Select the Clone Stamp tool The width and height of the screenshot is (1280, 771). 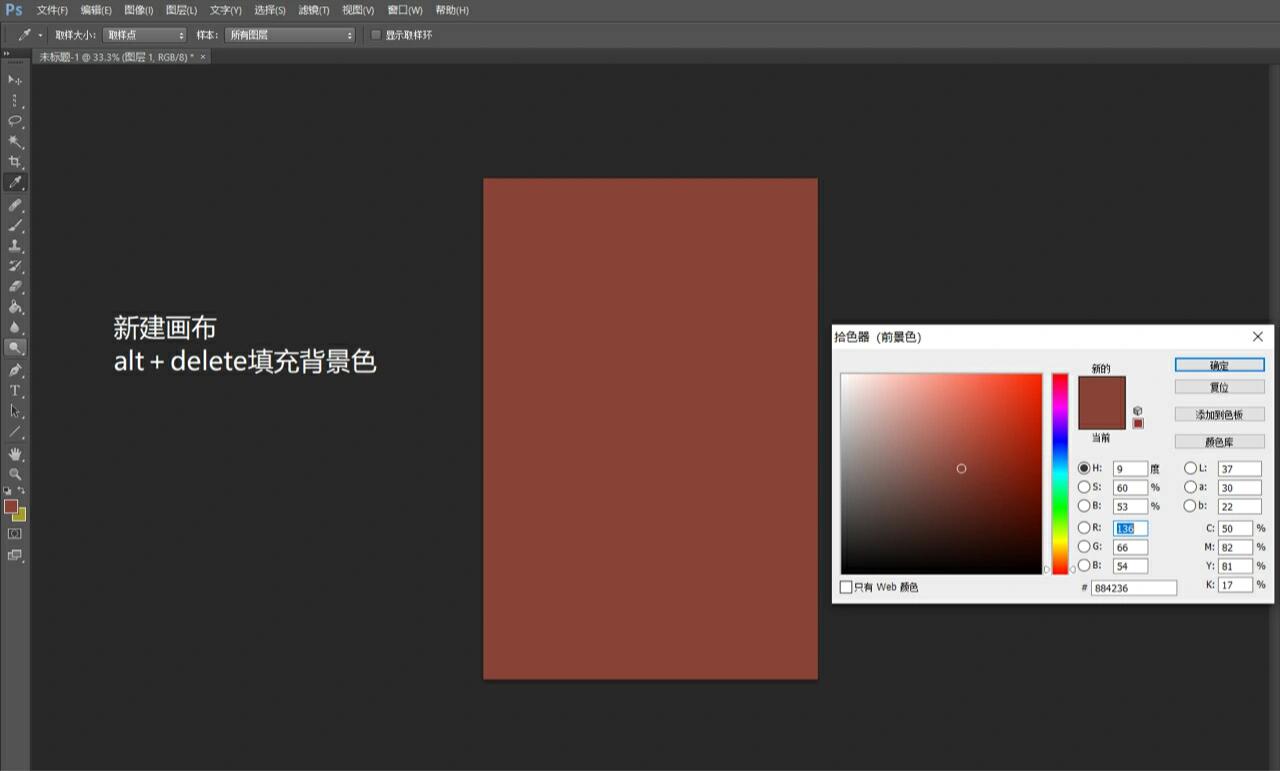pyautogui.click(x=15, y=246)
